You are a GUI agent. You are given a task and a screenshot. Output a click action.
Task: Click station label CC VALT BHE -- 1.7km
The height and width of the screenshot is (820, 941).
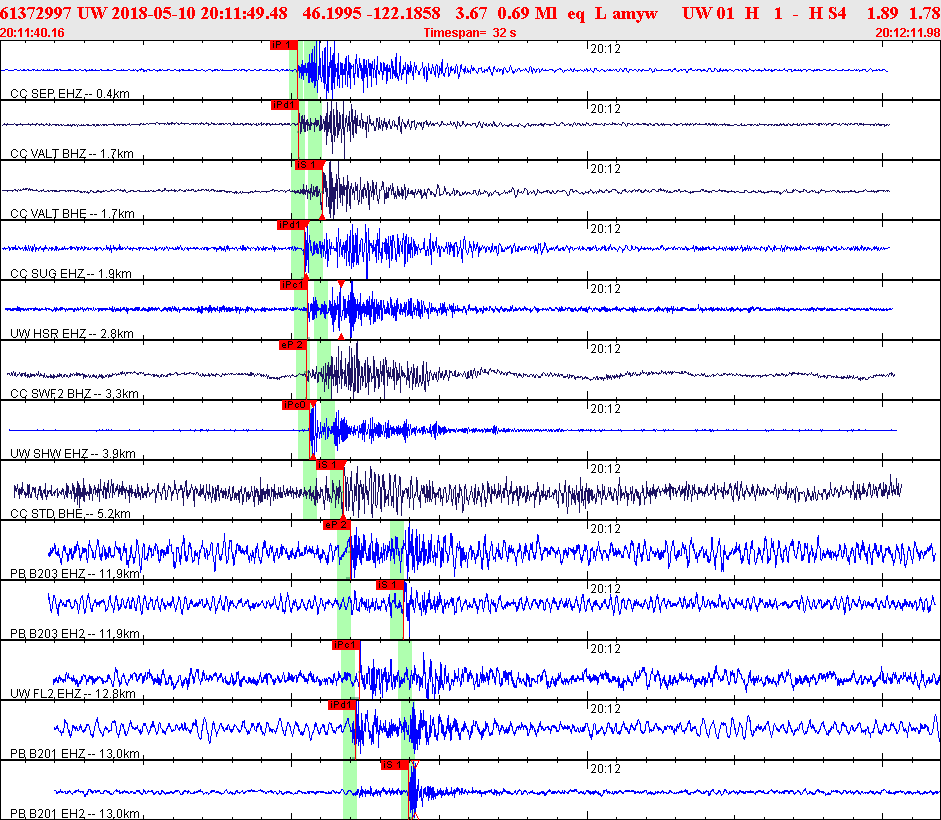72,214
